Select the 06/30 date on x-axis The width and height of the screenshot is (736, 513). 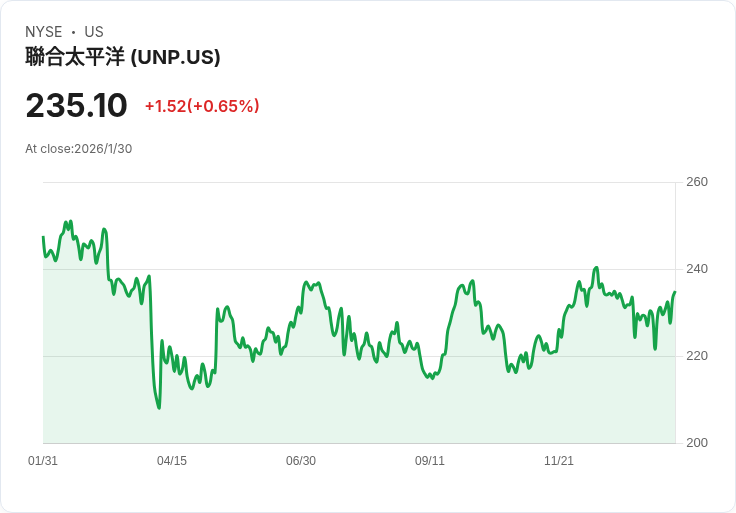(x=301, y=461)
